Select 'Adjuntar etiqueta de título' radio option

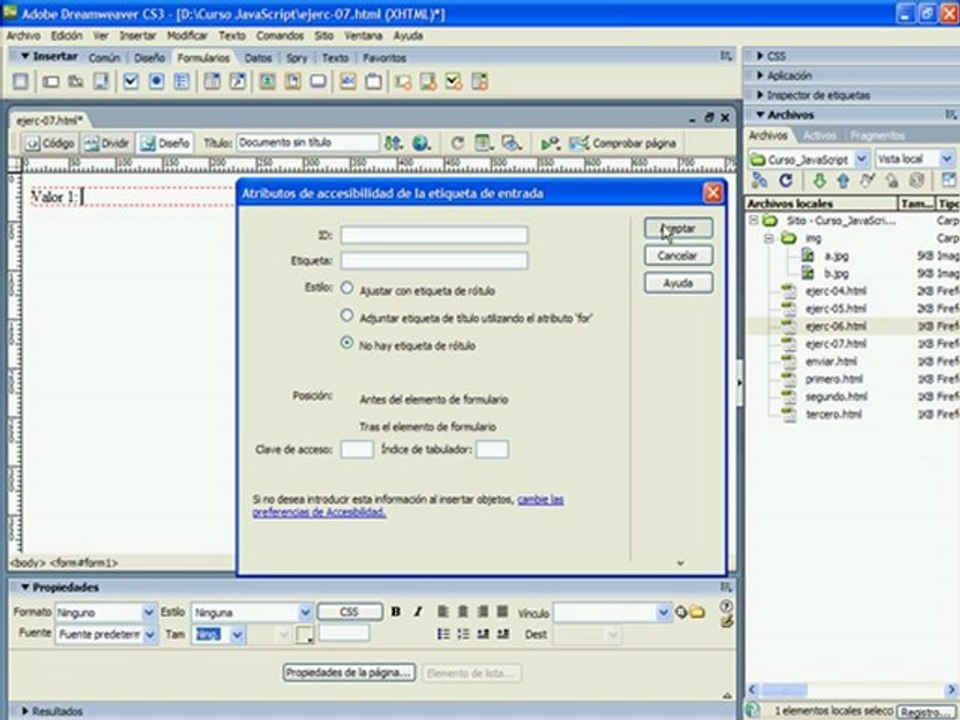point(347,315)
